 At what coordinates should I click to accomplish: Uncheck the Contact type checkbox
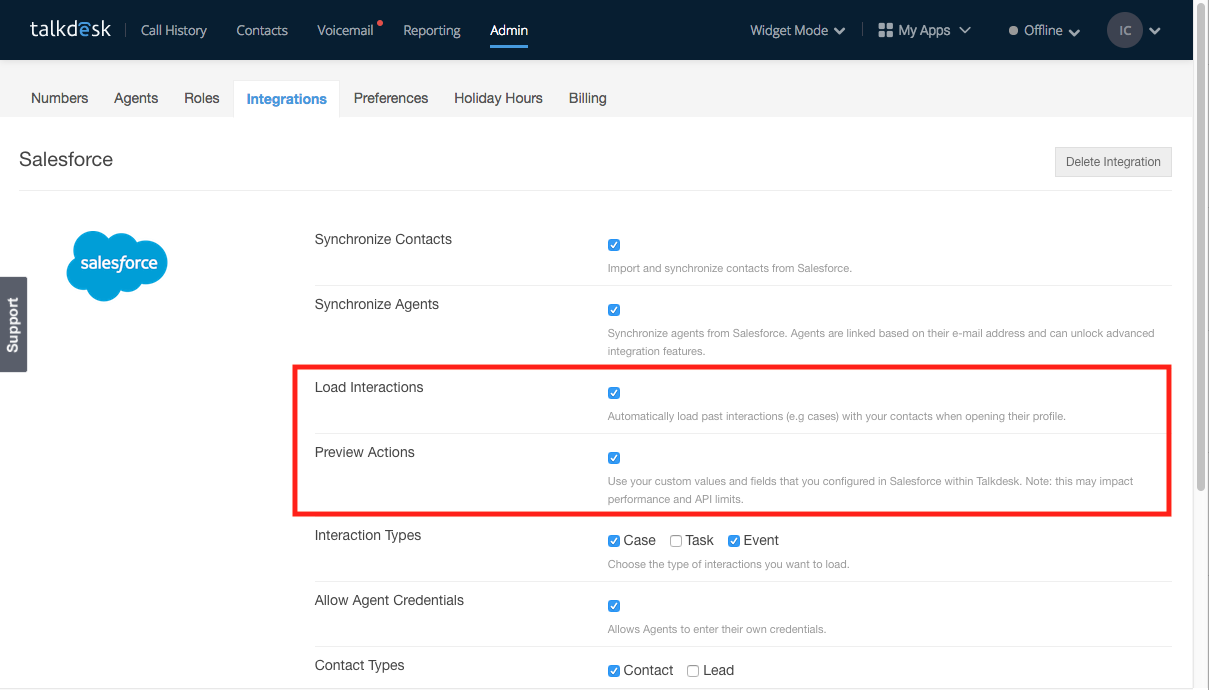coord(614,671)
